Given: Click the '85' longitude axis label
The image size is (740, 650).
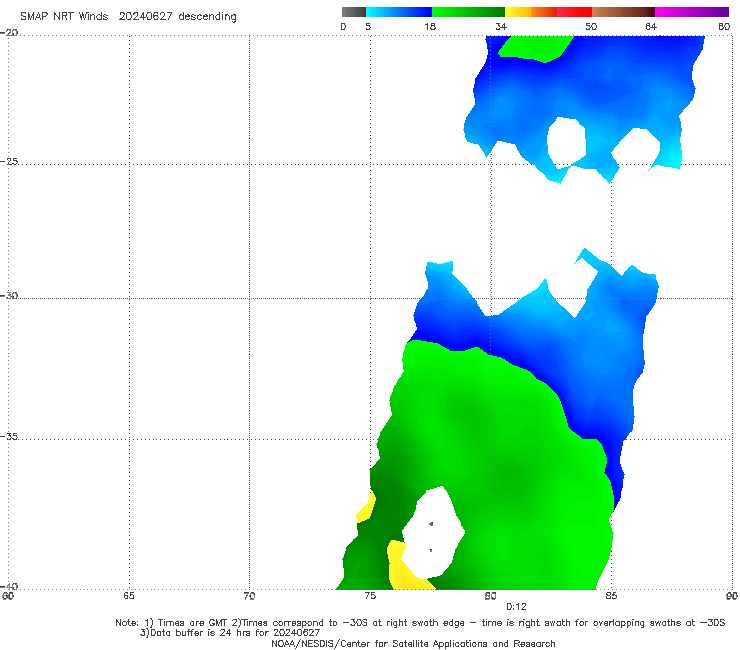Looking at the screenshot, I should 611,596.
